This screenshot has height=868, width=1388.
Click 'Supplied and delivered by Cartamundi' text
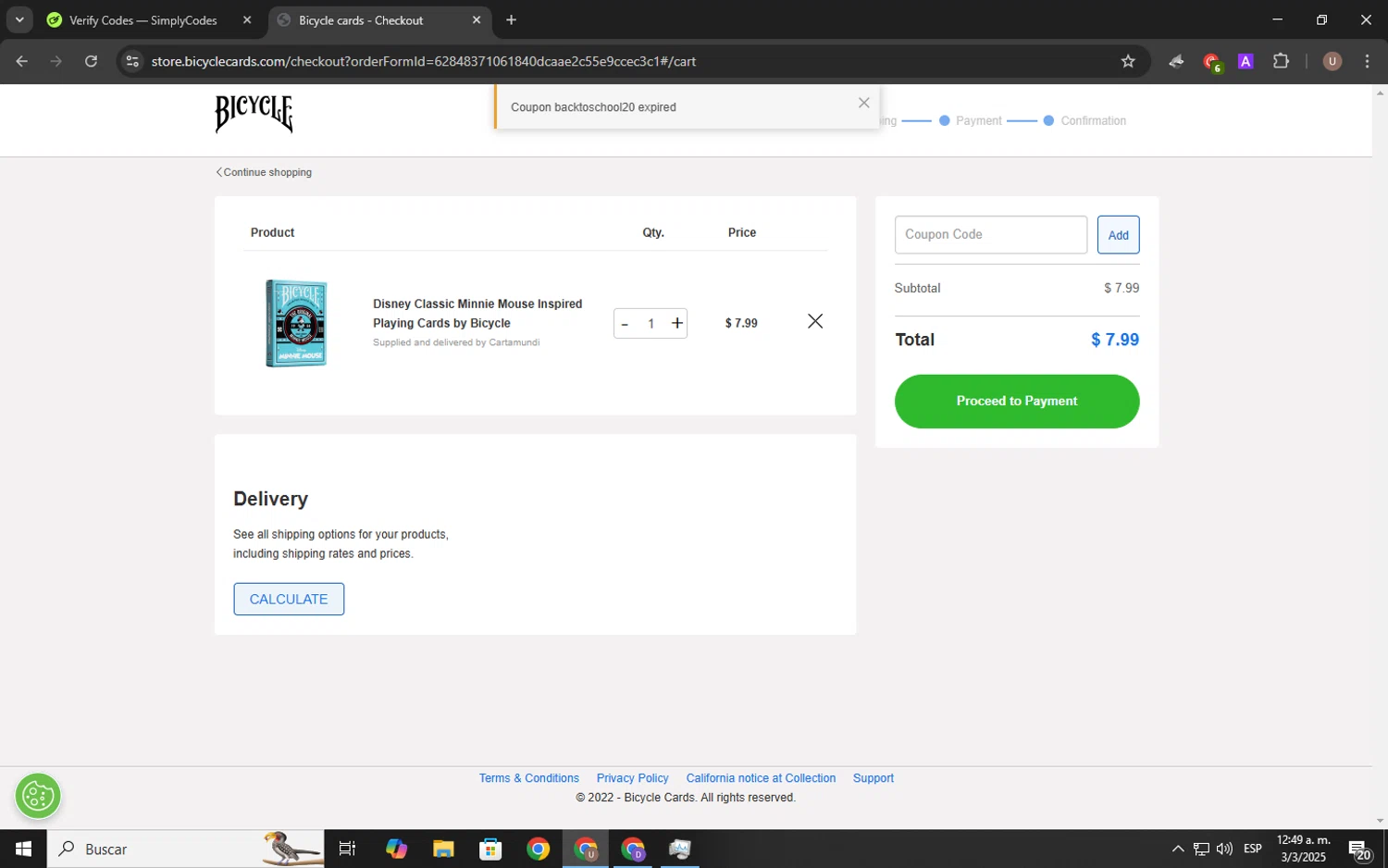(x=456, y=342)
